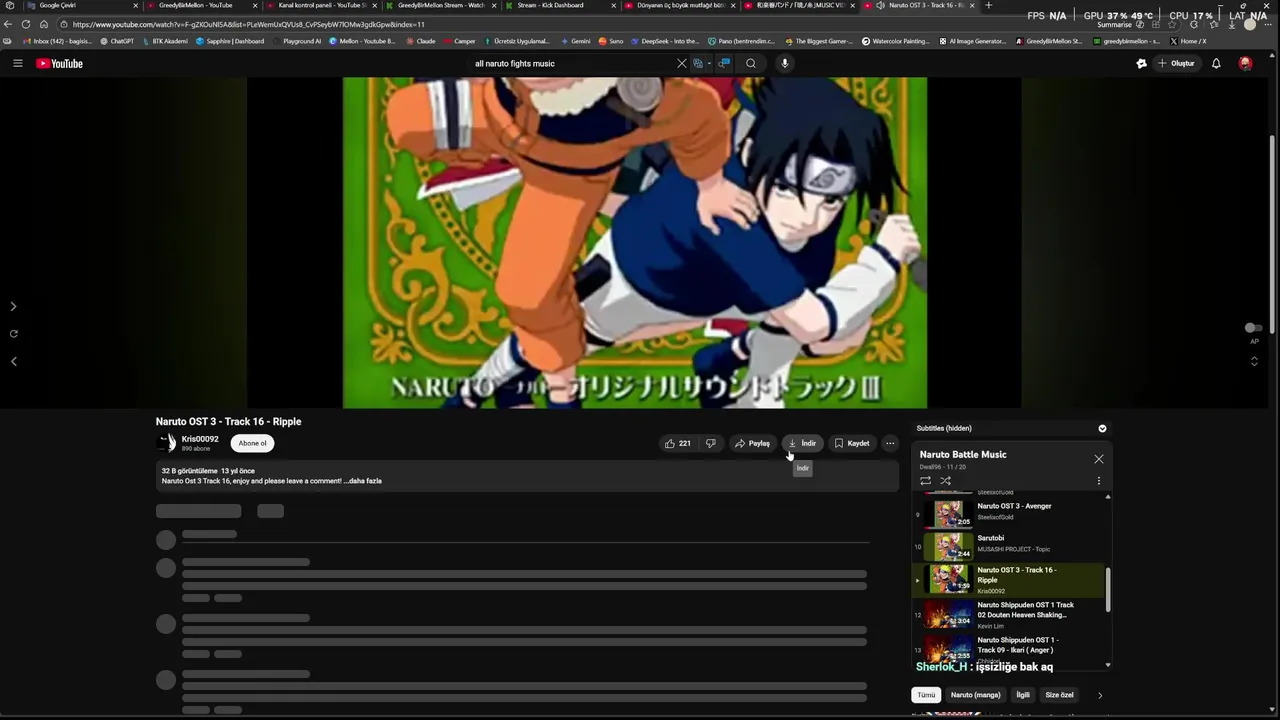Click the left side panel reload icon
1280x720 pixels.
tap(13, 334)
